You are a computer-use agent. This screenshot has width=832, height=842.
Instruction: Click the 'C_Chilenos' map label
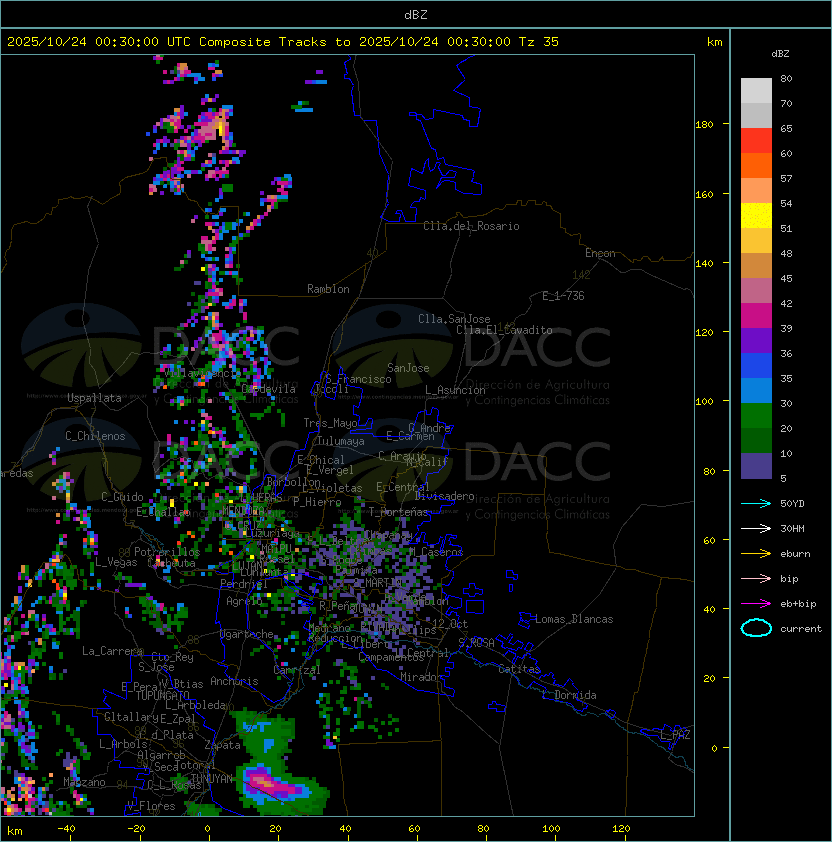(x=95, y=436)
